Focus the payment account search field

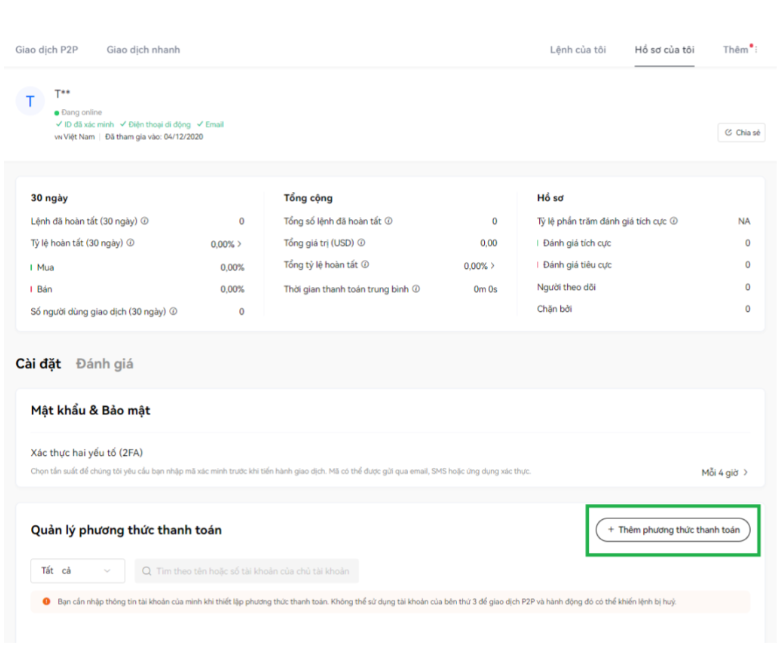point(246,571)
